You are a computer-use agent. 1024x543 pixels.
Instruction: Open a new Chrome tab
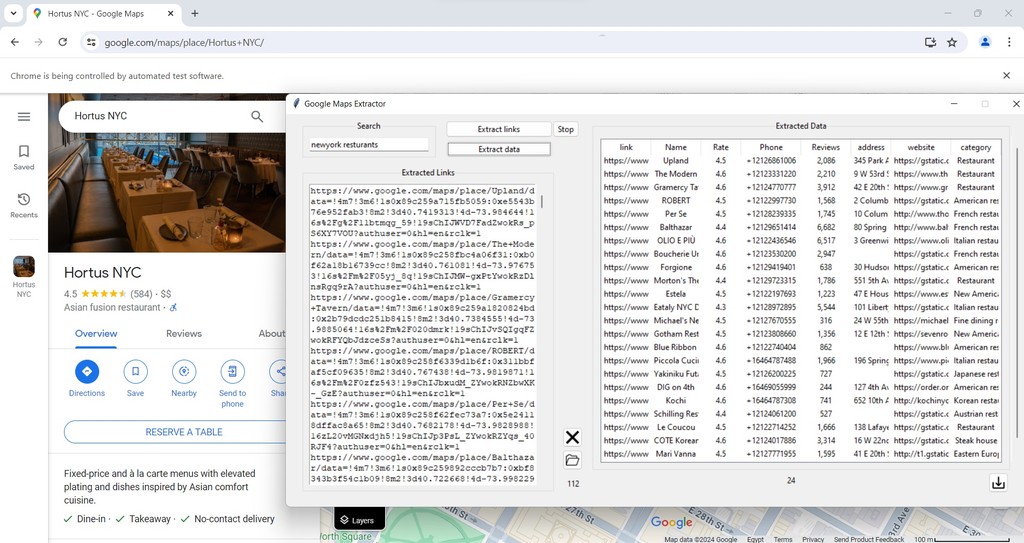coord(195,13)
